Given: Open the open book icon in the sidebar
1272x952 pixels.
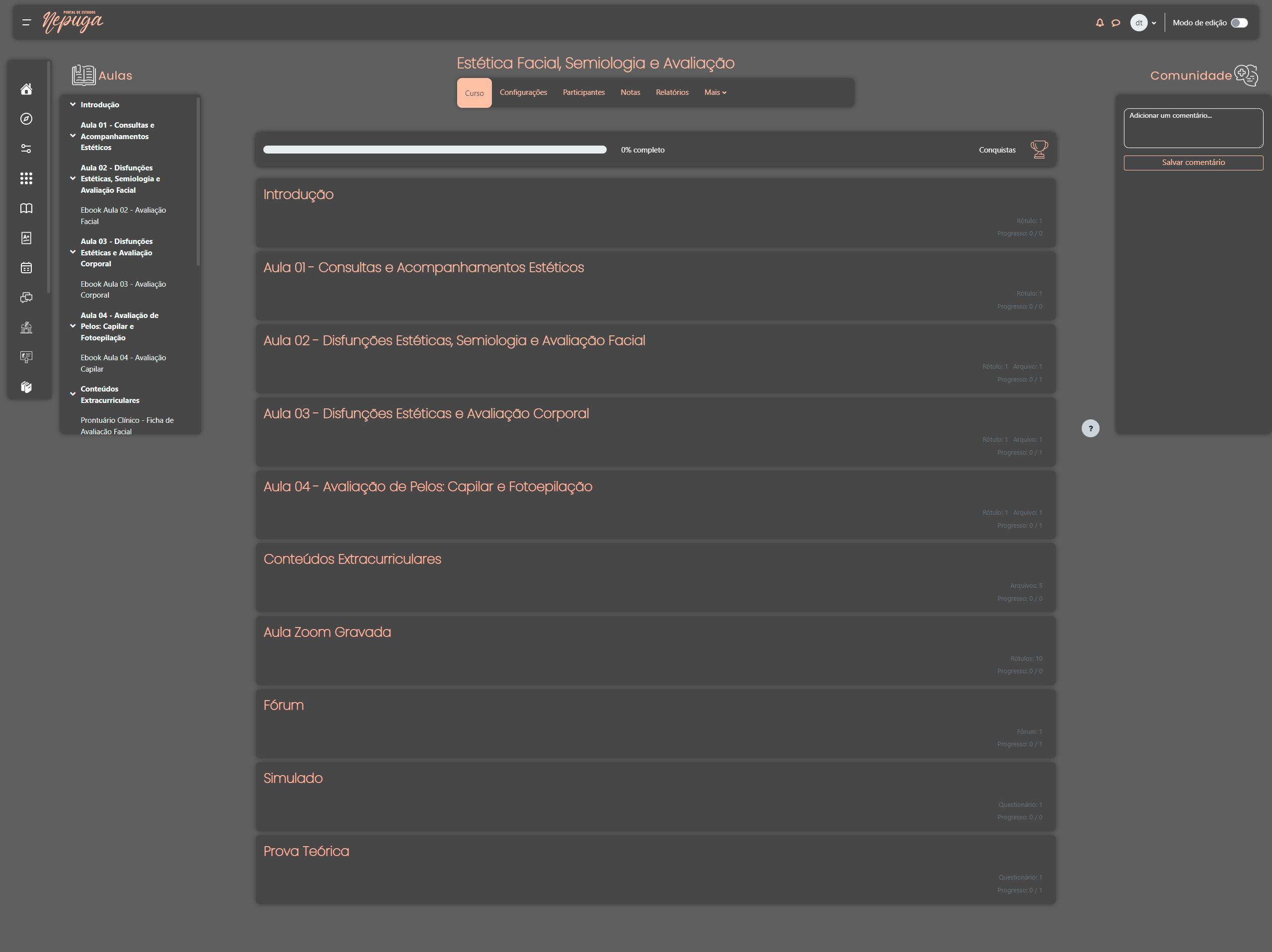Looking at the screenshot, I should 26,208.
